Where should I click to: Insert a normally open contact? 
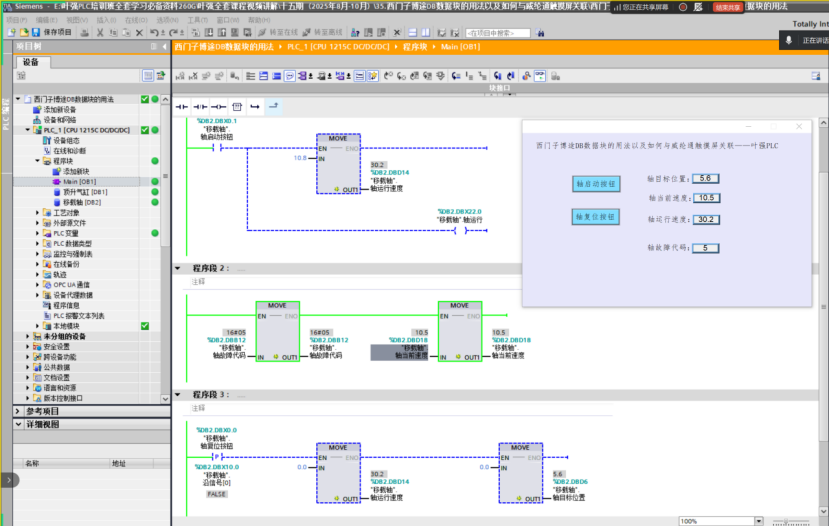[x=182, y=107]
